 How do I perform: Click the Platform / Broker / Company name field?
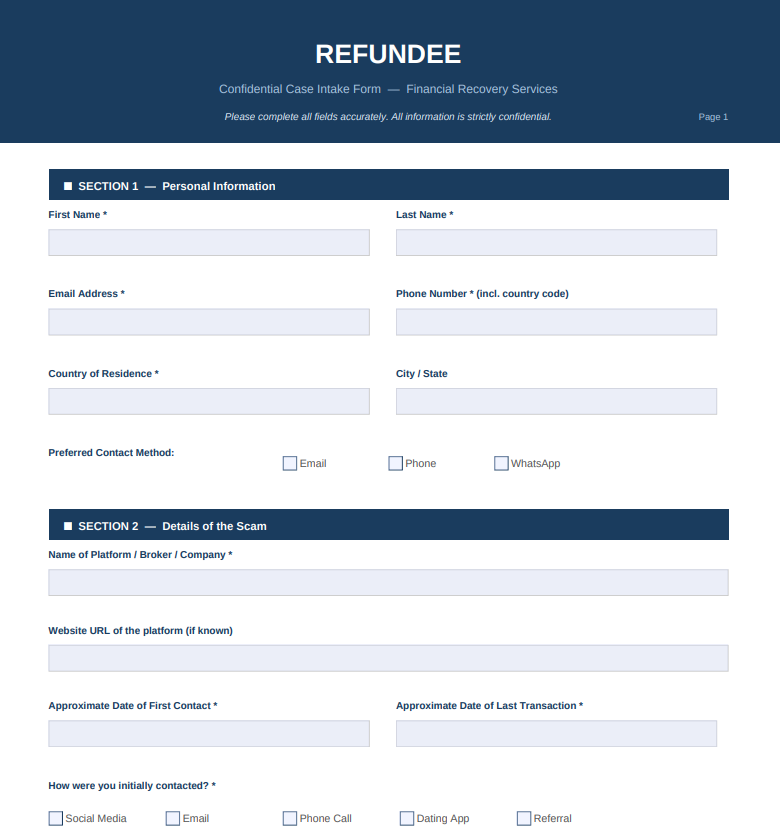coord(388,583)
